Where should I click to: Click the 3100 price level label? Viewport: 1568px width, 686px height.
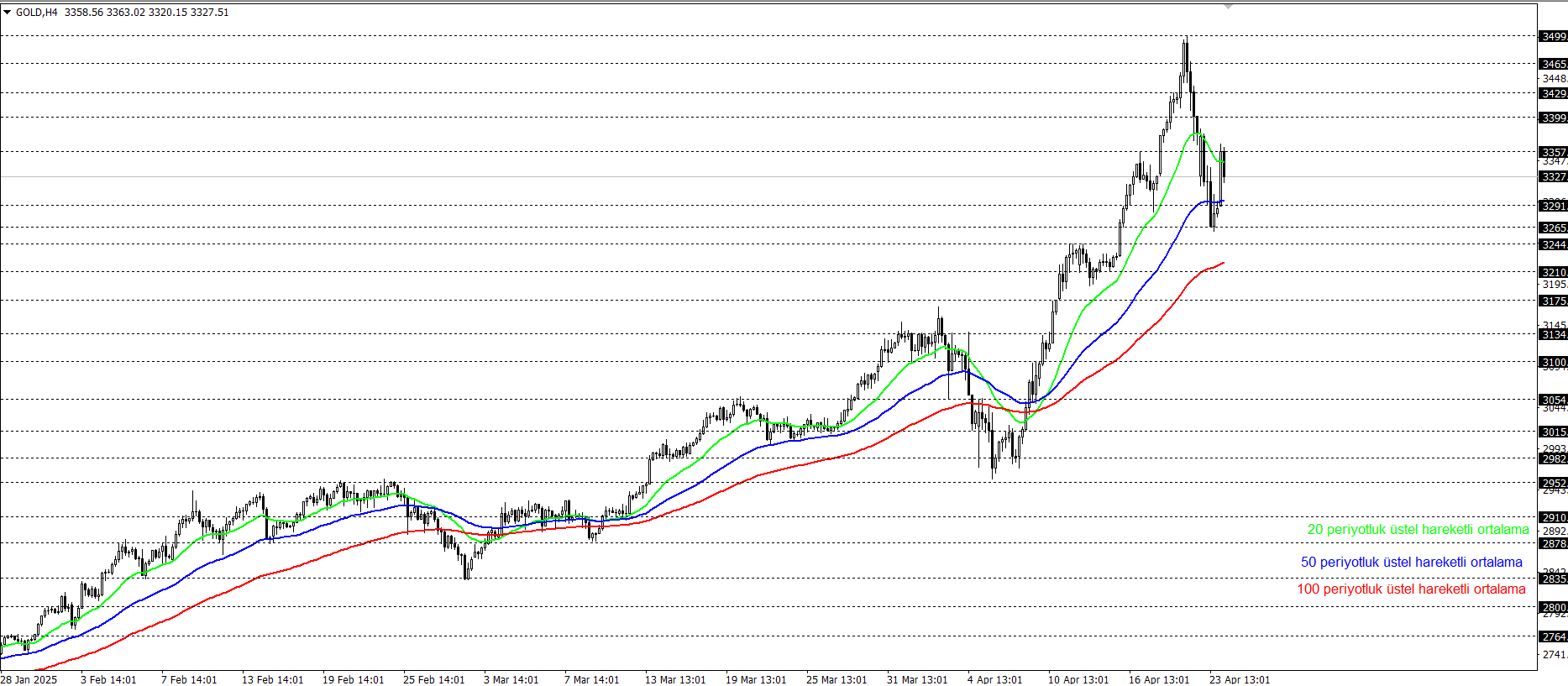pos(1553,362)
